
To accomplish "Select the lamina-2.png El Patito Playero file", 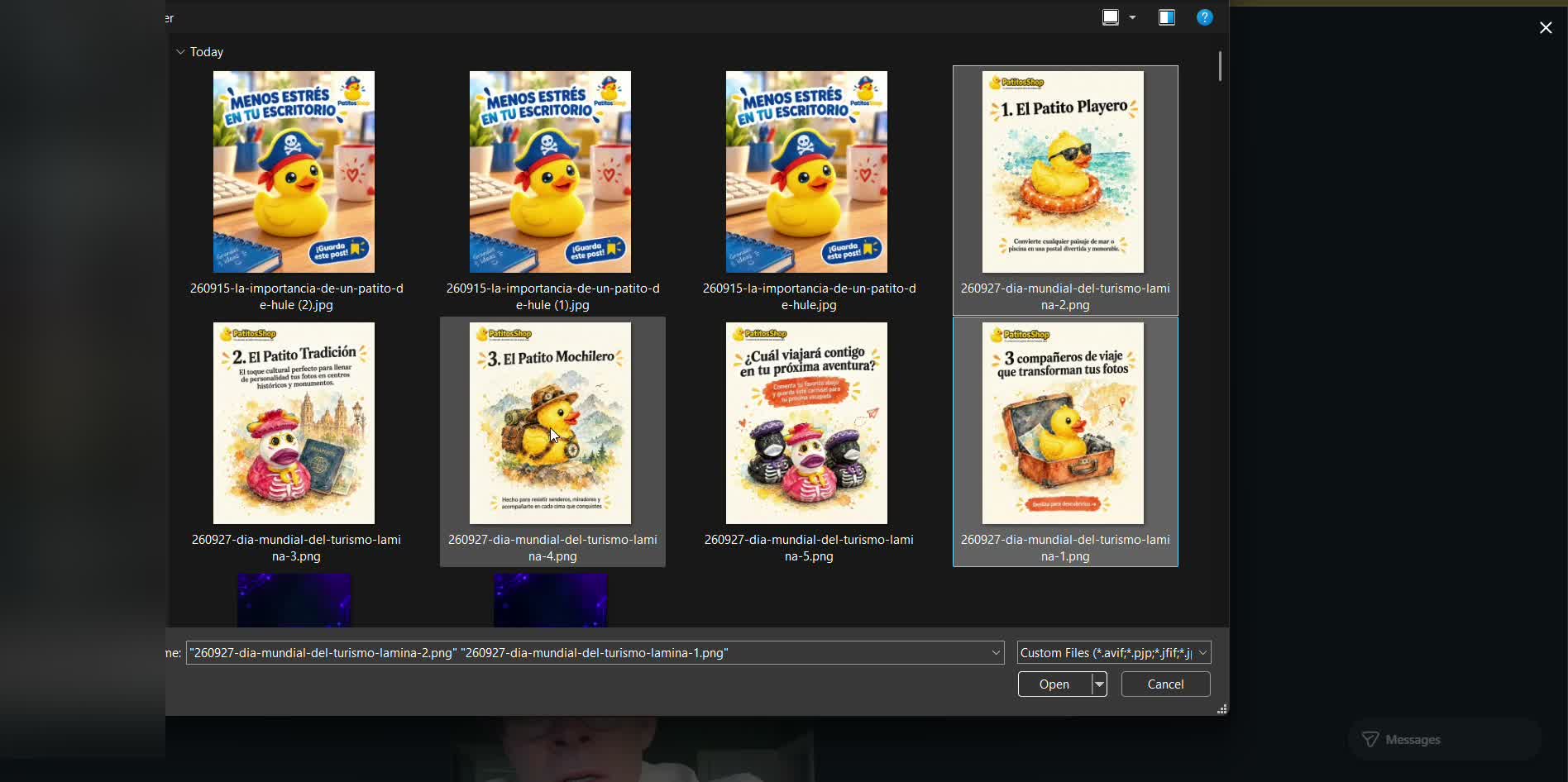I will (x=1065, y=191).
